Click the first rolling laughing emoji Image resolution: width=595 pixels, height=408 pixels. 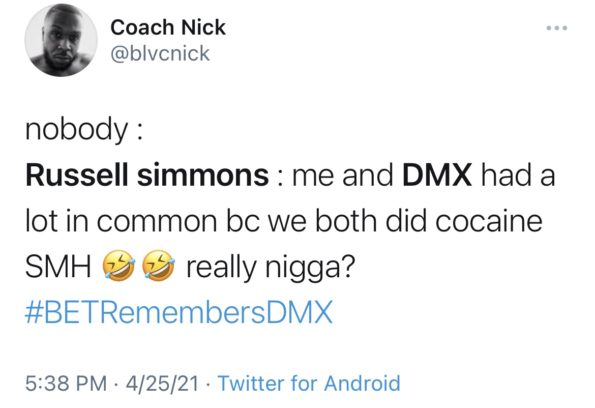(119, 266)
